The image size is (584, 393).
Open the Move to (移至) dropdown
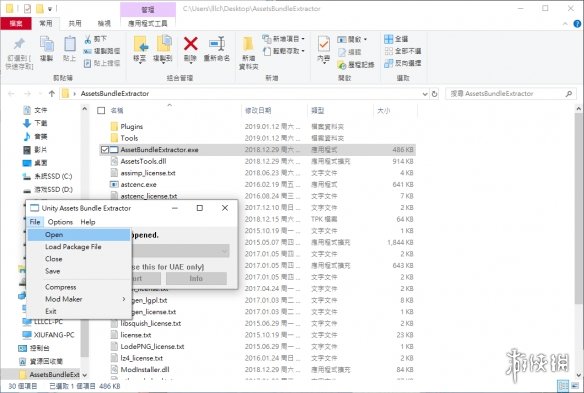point(141,63)
